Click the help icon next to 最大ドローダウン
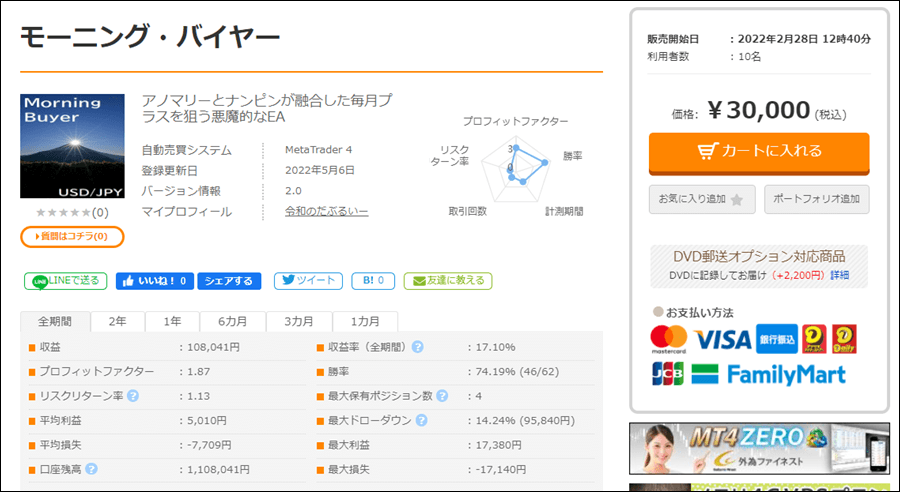The image size is (900, 492). [x=418, y=420]
